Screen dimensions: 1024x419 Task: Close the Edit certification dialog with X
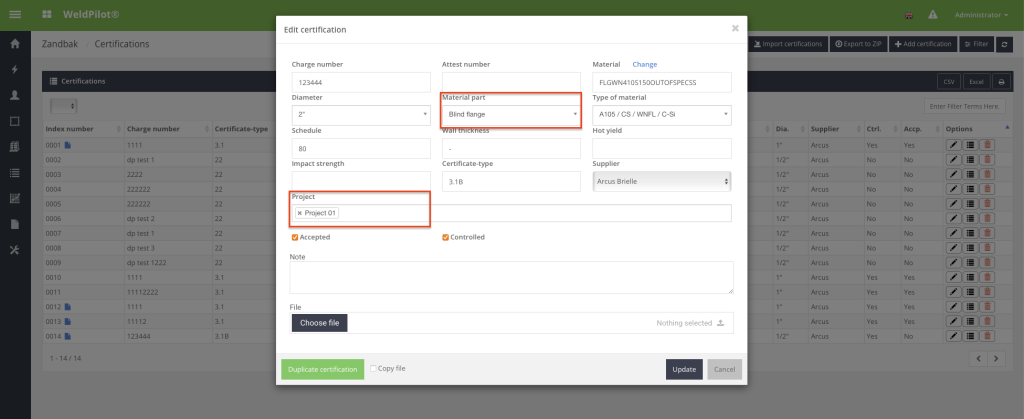click(735, 28)
